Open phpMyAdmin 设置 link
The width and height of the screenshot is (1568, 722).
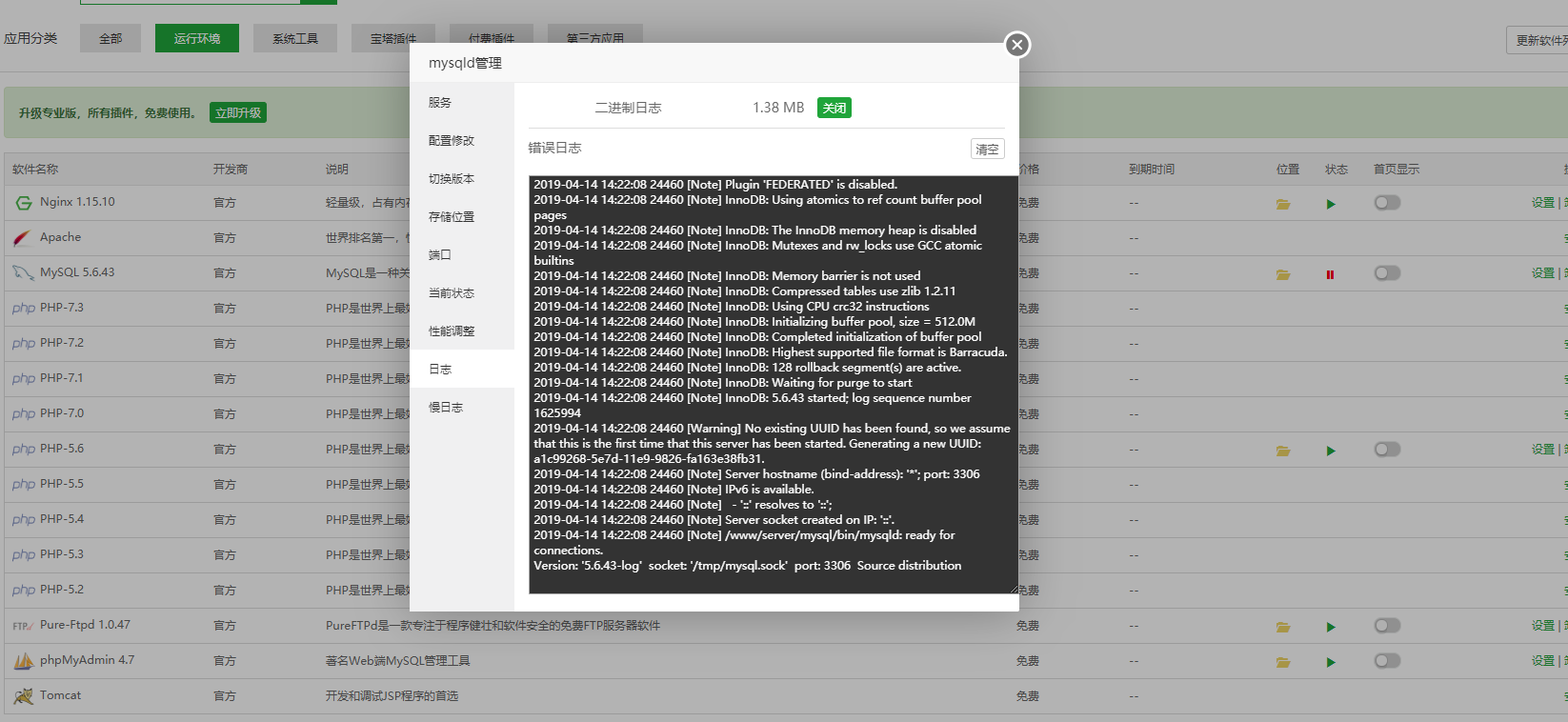pos(1543,661)
